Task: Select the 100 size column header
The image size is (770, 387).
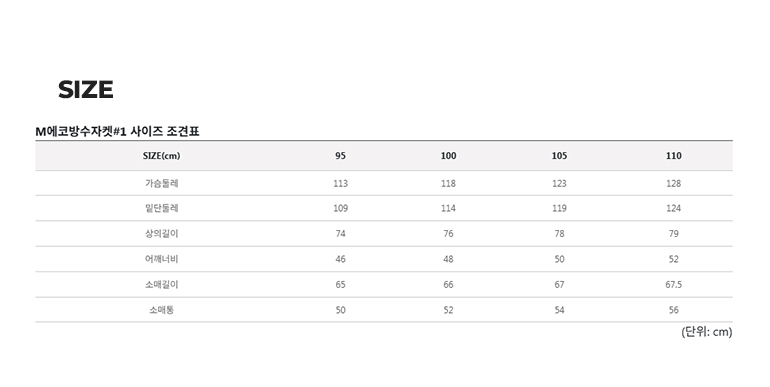Action: (448, 156)
